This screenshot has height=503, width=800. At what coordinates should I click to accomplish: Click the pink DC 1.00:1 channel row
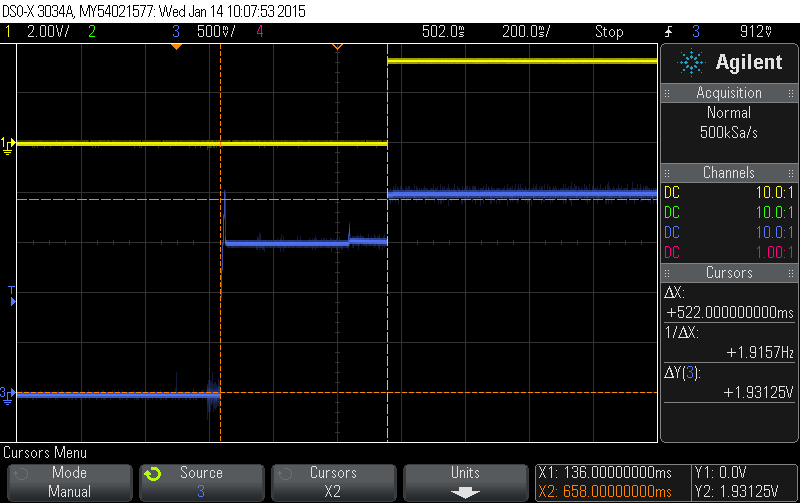coord(729,252)
